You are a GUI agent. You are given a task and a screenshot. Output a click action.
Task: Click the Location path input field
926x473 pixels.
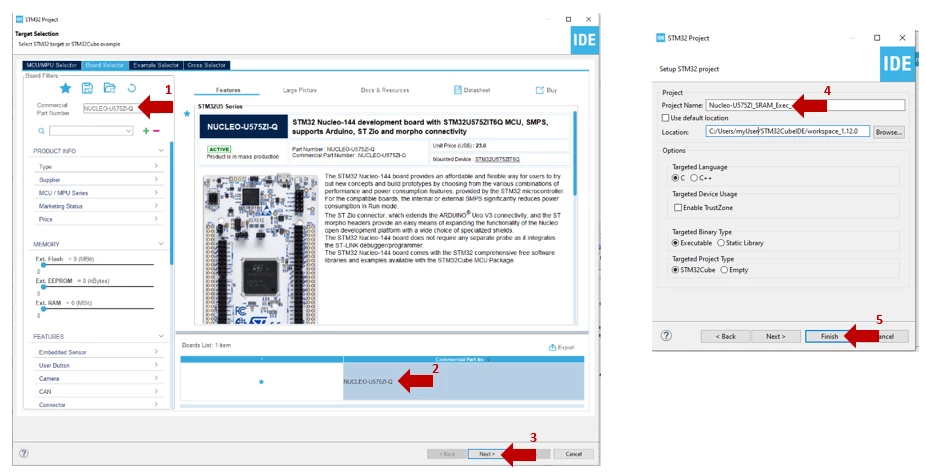click(788, 132)
